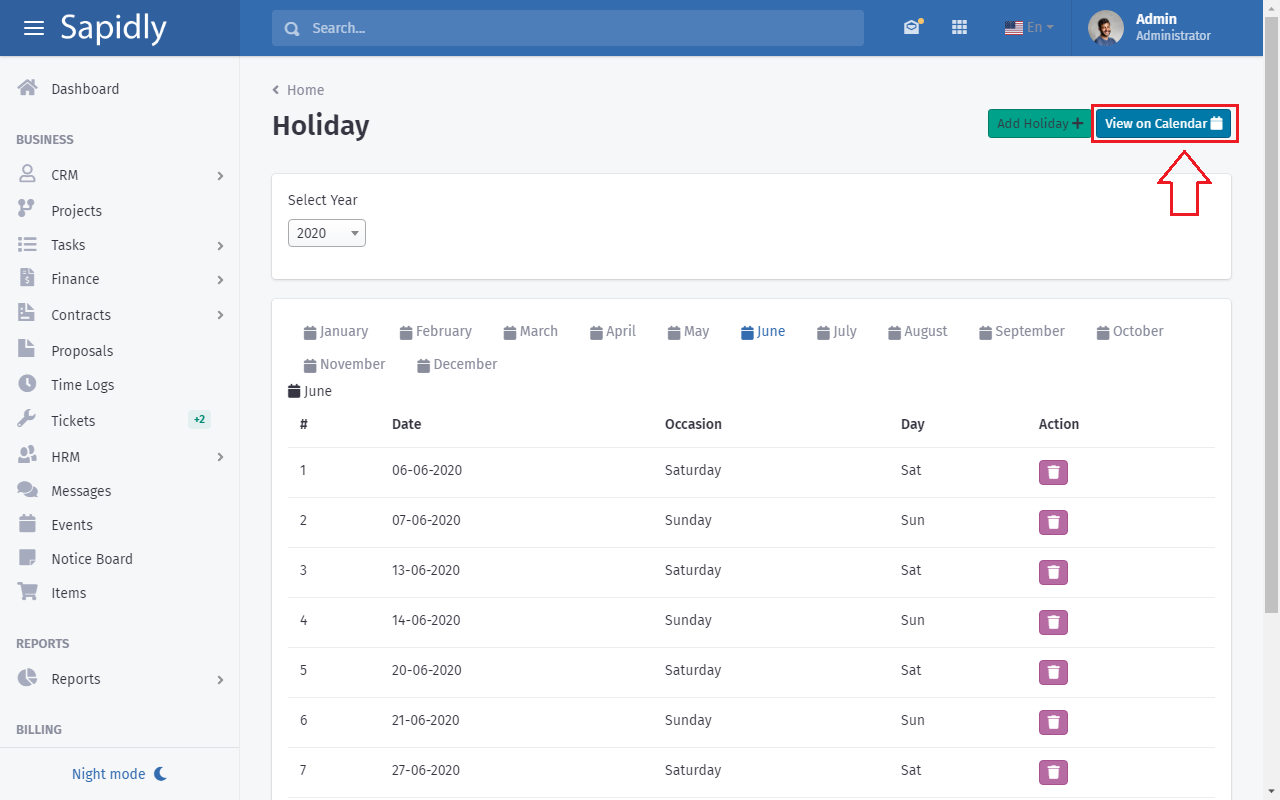Toggle Night mode

[119, 774]
